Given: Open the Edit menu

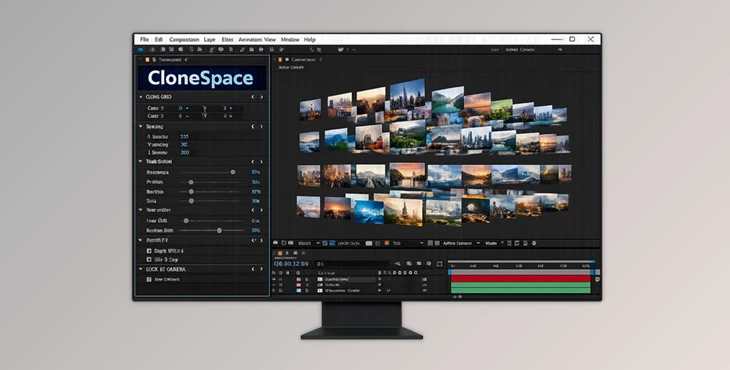Looking at the screenshot, I should tap(159, 40).
